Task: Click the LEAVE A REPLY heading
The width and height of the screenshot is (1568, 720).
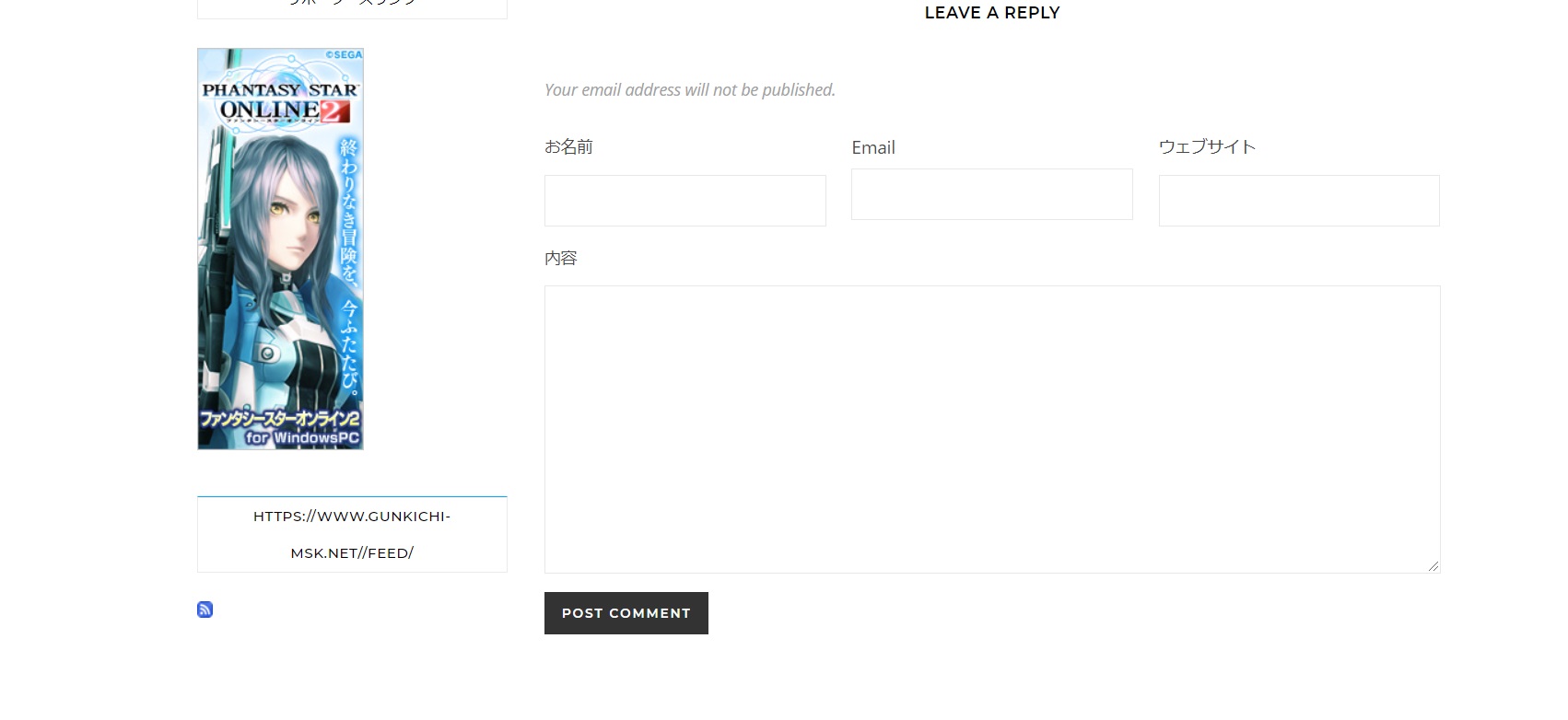Action: 991,13
